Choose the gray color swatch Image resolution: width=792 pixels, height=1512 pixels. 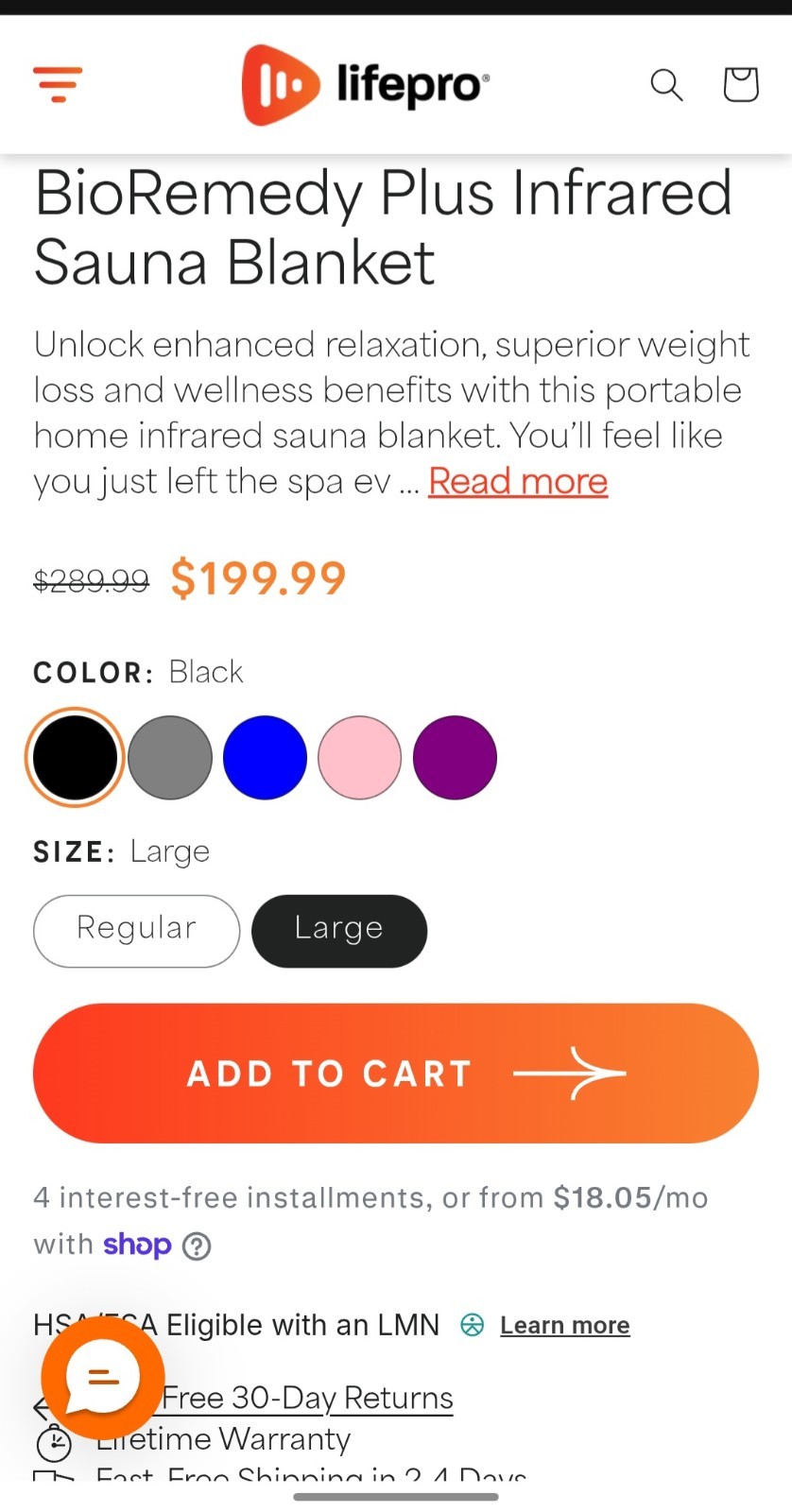point(170,757)
